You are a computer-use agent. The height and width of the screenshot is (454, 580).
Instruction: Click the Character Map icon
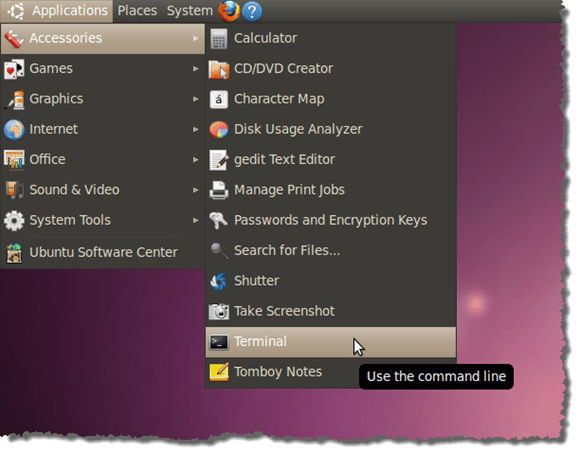[x=219, y=99]
